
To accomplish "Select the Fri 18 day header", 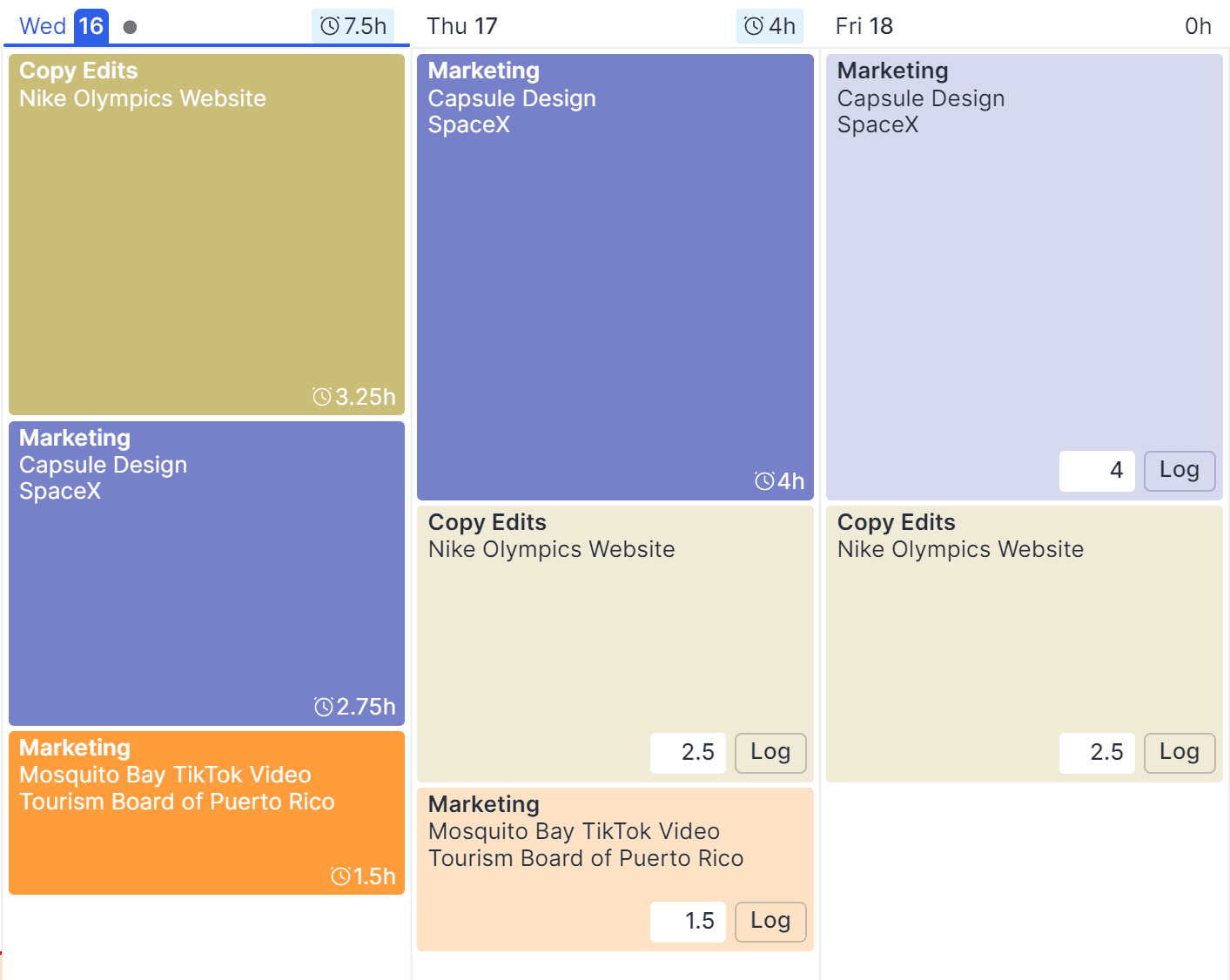I will click(x=864, y=26).
